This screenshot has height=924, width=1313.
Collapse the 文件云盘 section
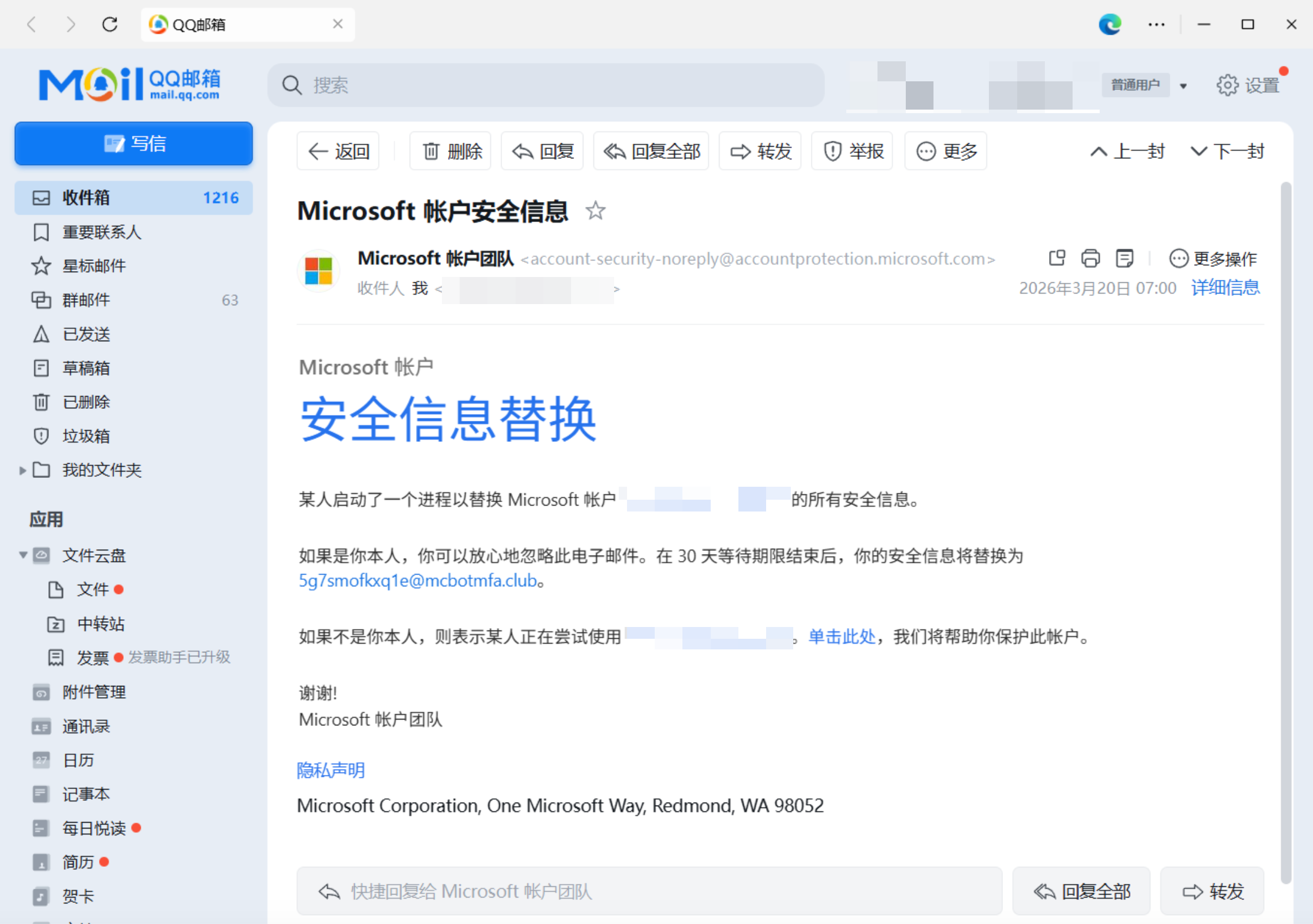tap(23, 555)
